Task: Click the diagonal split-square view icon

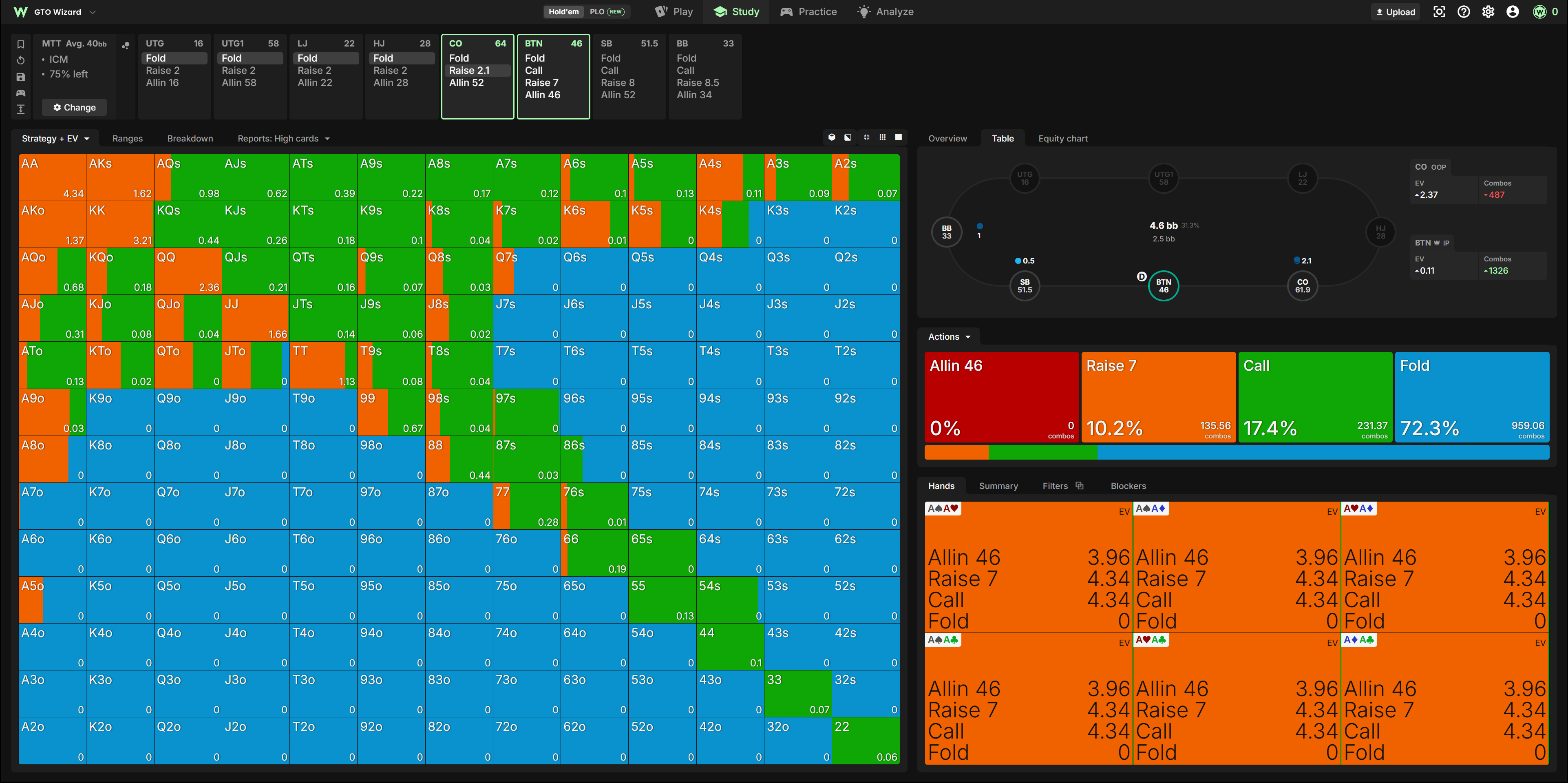Action: [848, 137]
